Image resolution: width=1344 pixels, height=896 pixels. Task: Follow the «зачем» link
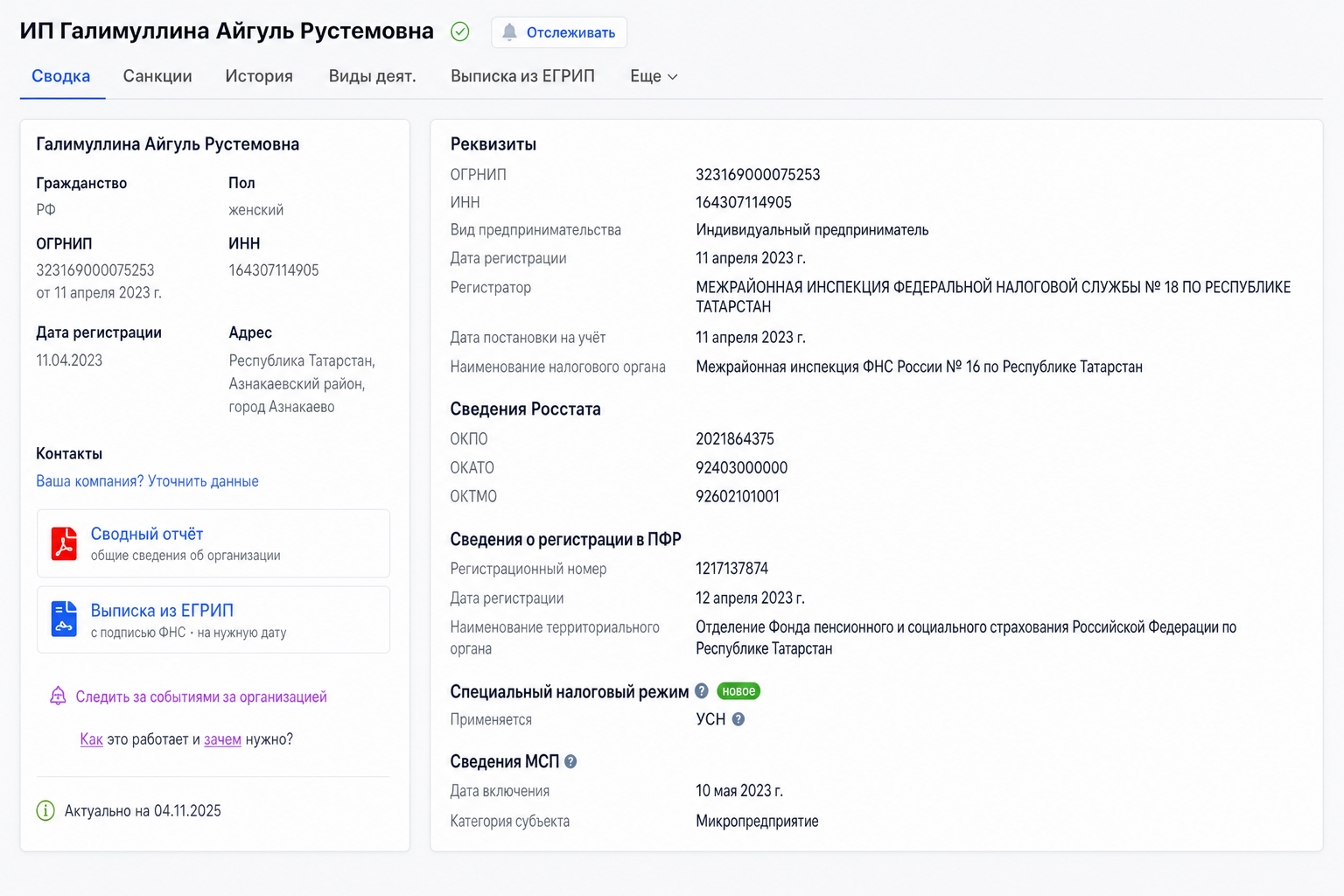[x=222, y=739]
